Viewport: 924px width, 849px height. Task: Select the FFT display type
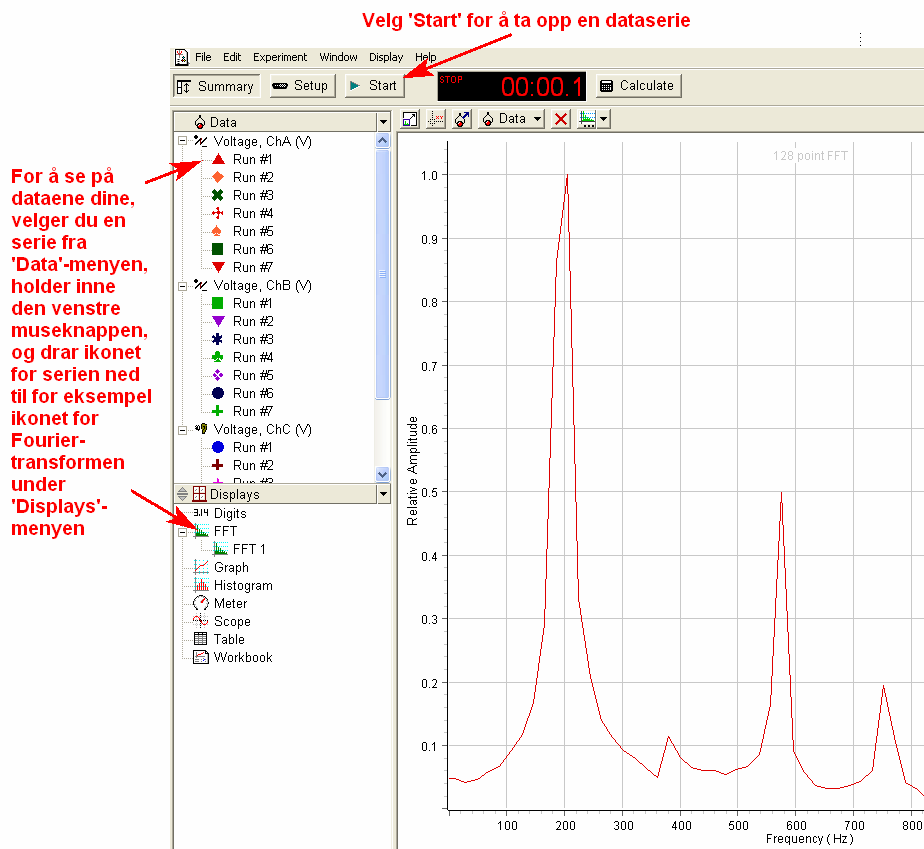coord(216,531)
